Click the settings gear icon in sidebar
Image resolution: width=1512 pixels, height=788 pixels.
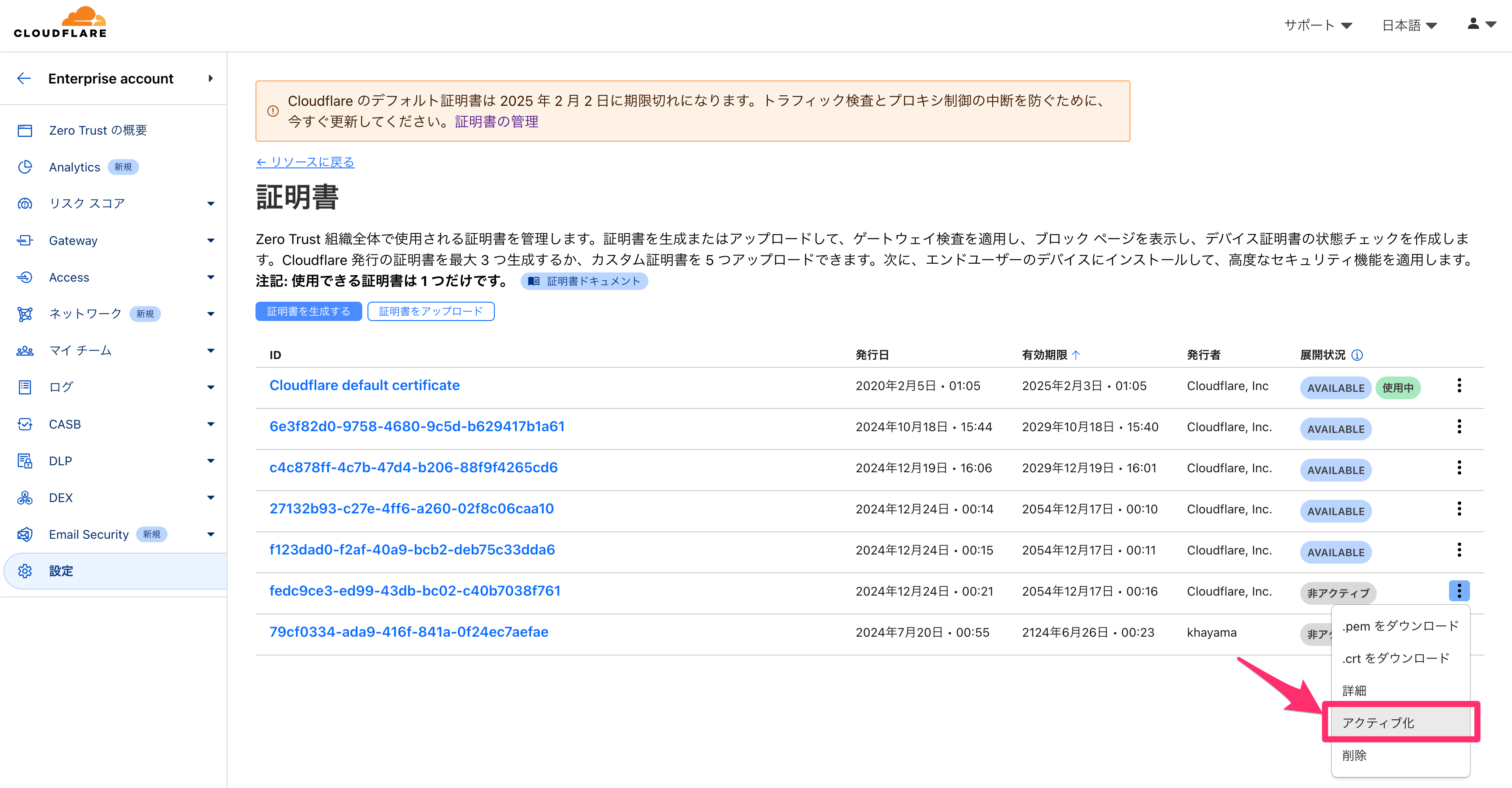pos(24,571)
